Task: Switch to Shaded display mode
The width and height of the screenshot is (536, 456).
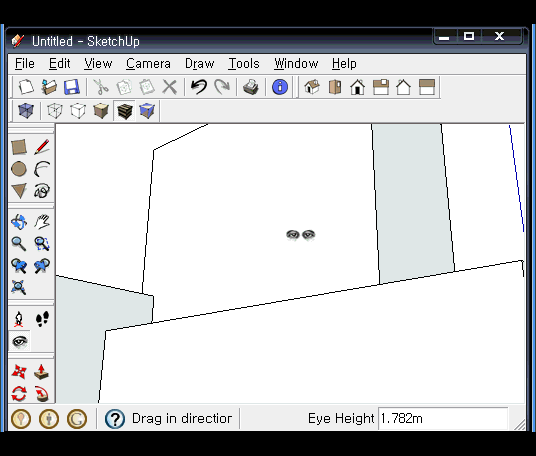Action: [x=101, y=111]
